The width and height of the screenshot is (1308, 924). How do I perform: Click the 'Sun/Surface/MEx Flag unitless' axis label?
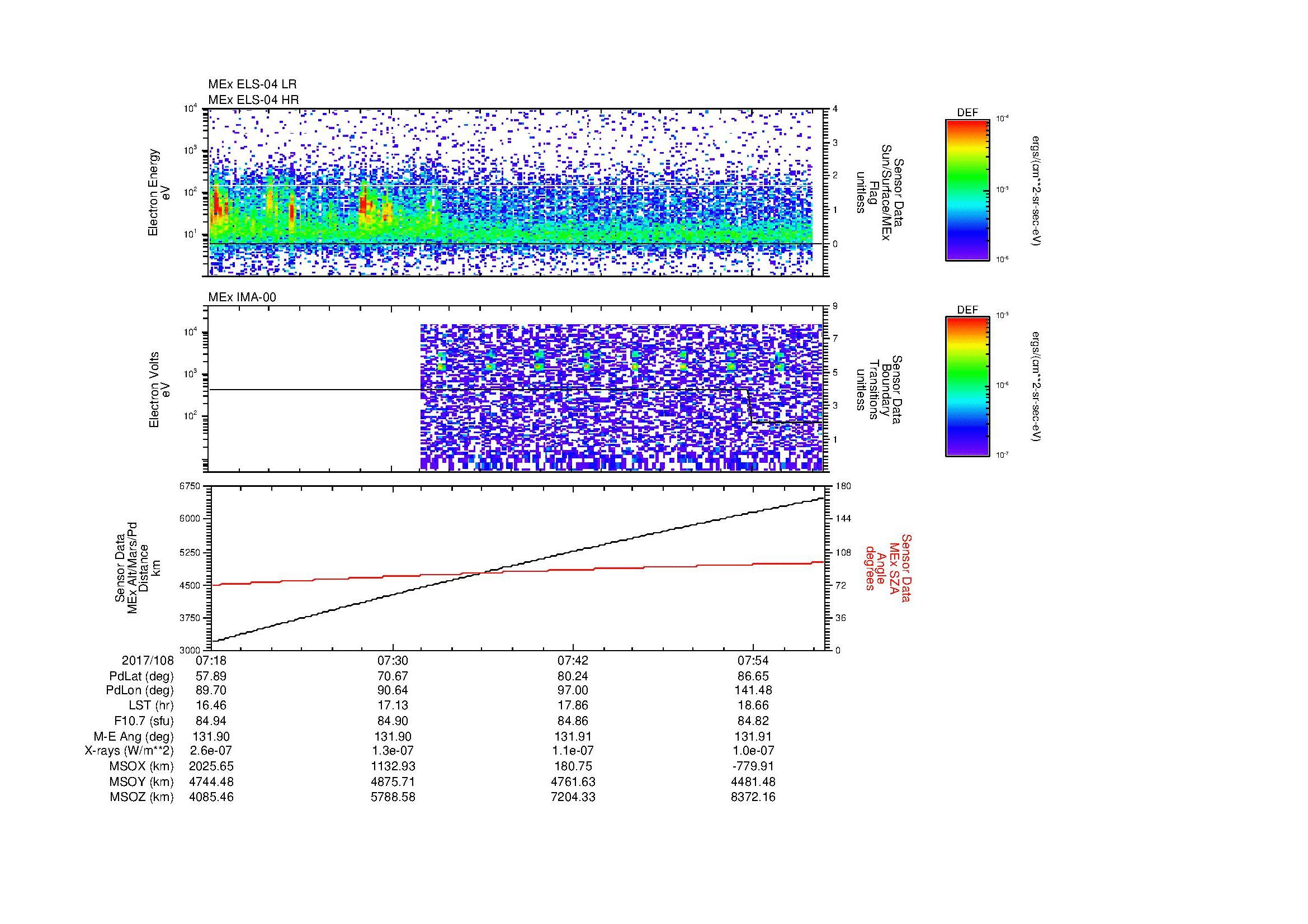click(879, 192)
